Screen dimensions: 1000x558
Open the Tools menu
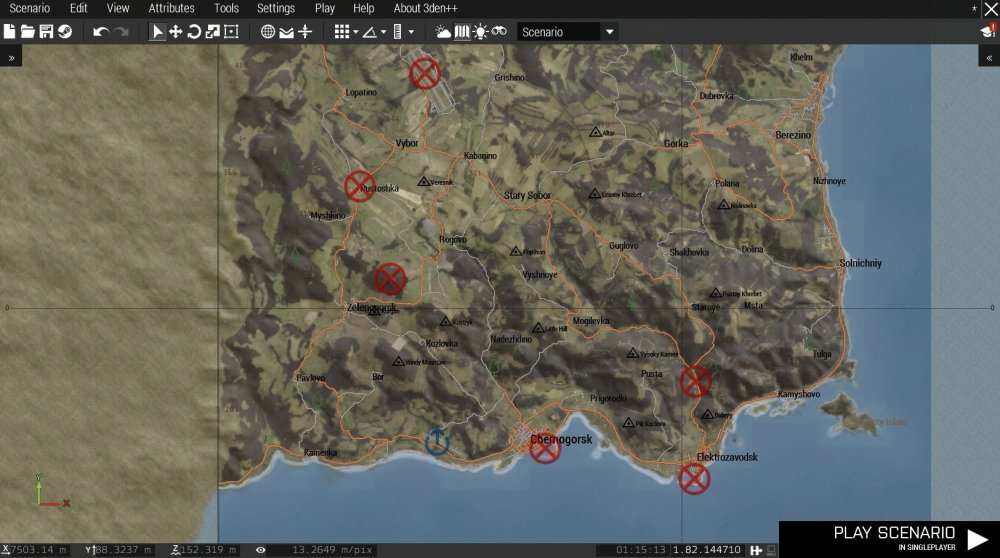226,8
